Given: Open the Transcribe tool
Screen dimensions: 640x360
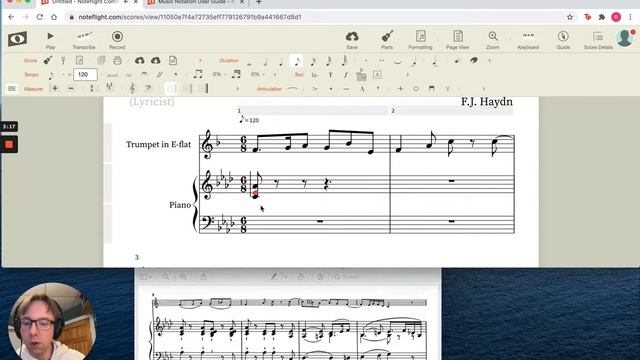Looking at the screenshot, I should coord(84,40).
